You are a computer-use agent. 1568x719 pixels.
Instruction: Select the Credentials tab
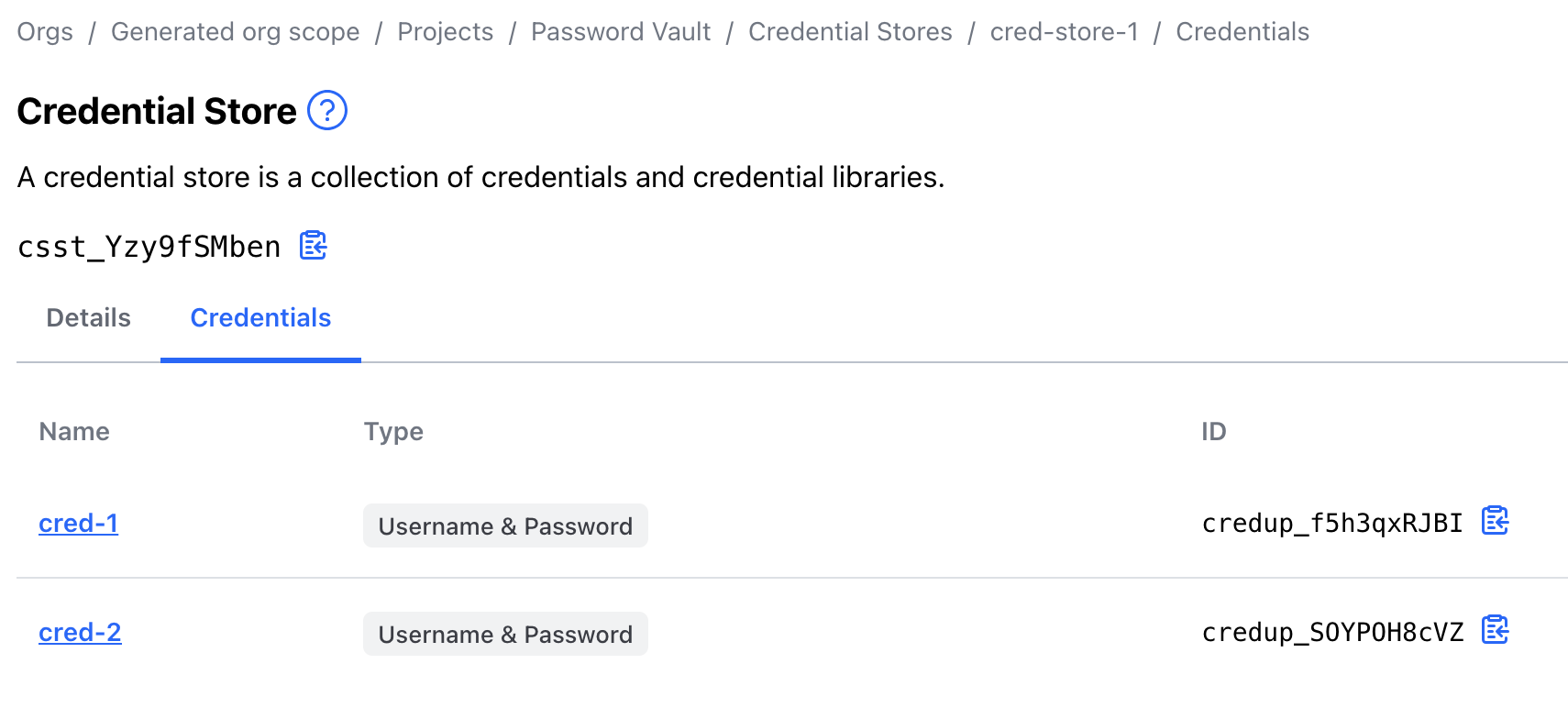(259, 317)
